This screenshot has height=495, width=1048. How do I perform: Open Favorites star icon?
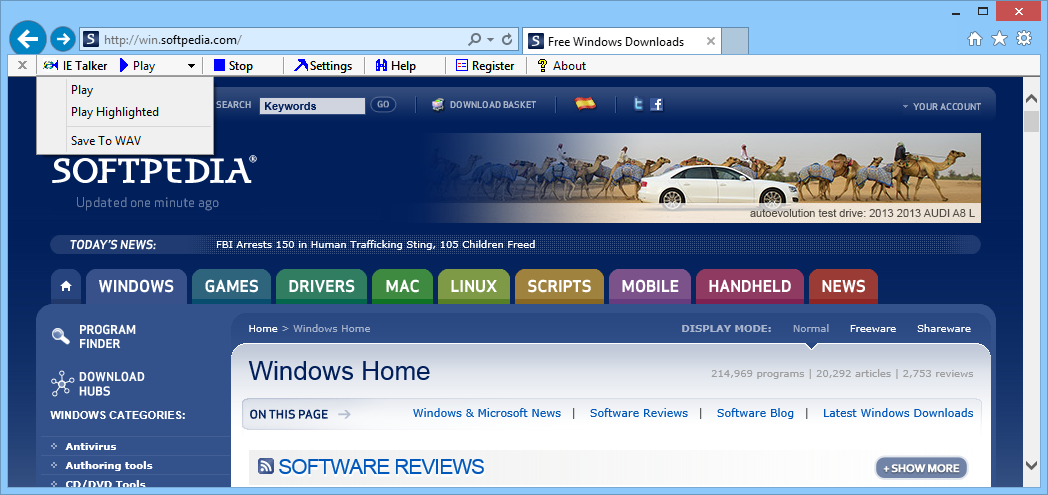pyautogui.click(x=999, y=39)
